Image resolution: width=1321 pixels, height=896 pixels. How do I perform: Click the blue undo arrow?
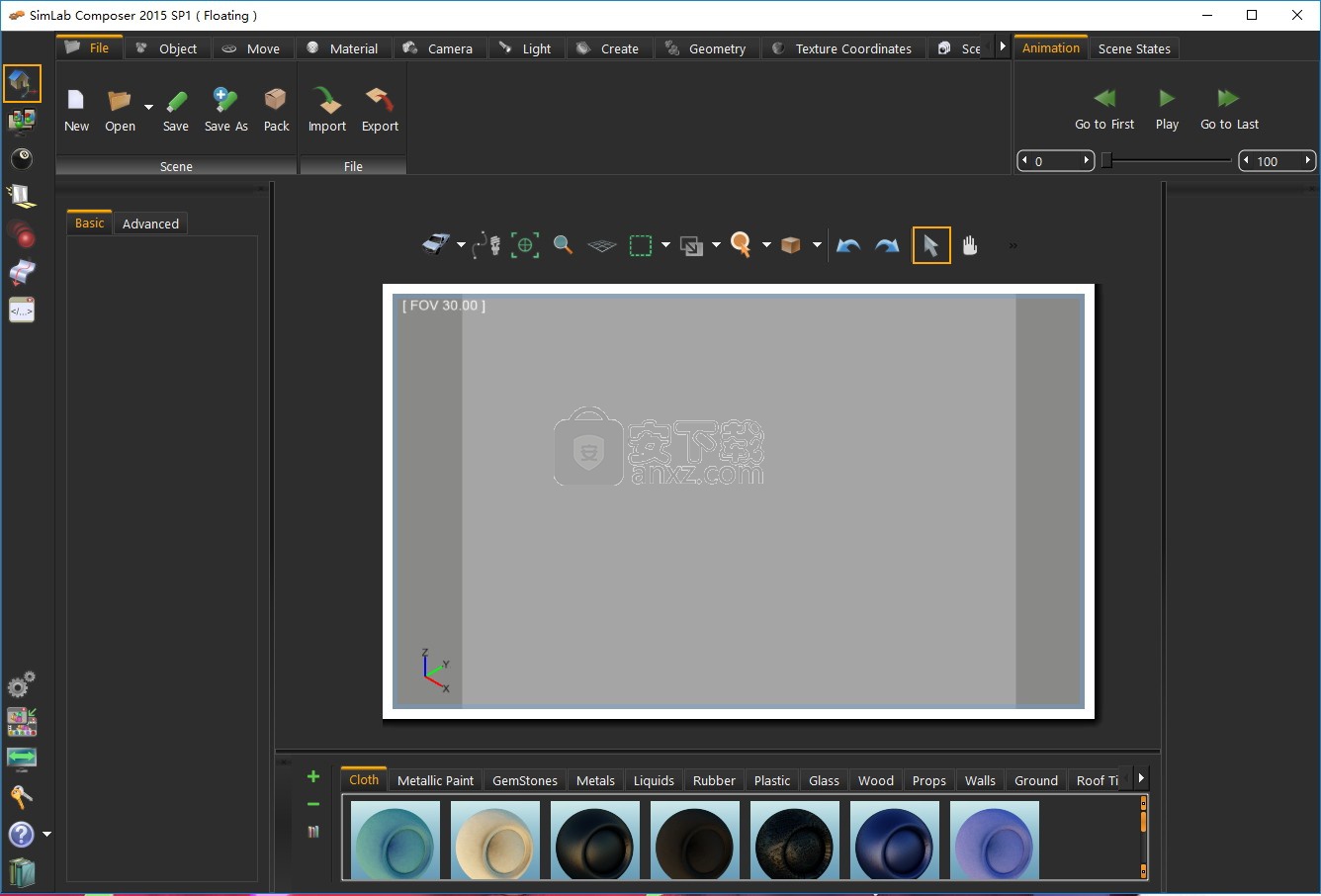848,245
